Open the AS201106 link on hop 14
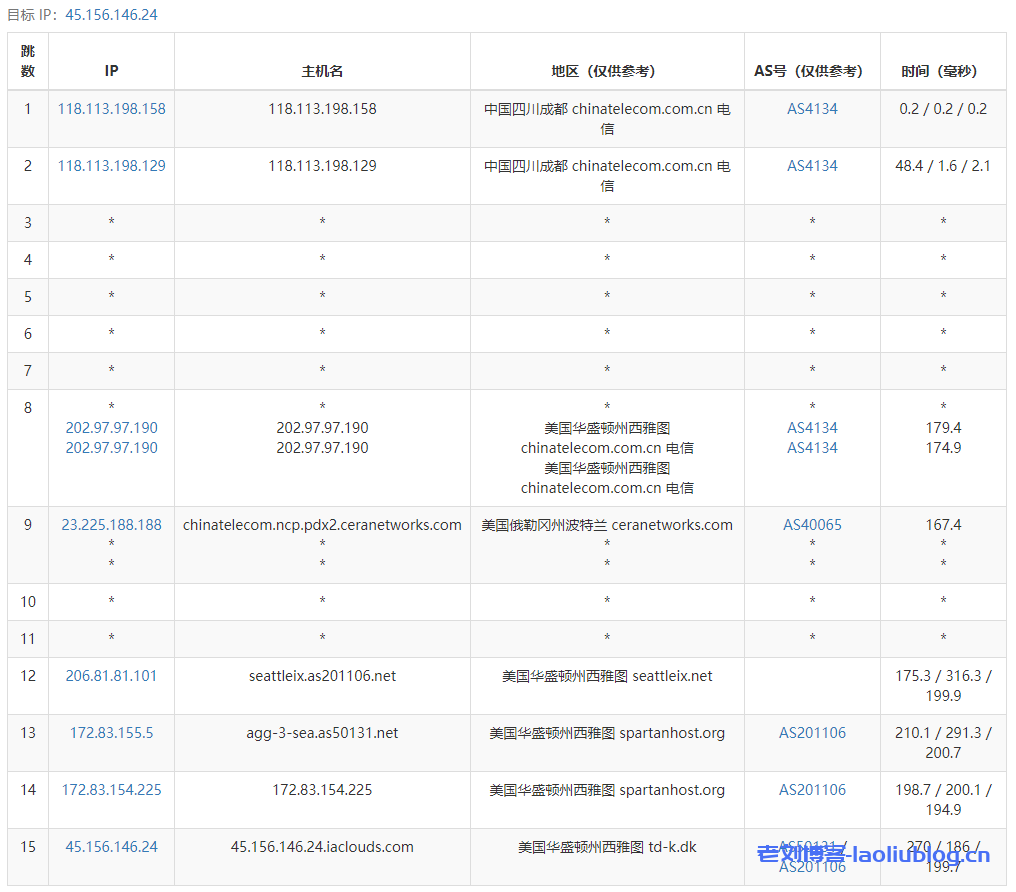This screenshot has width=1016, height=892. (x=812, y=789)
